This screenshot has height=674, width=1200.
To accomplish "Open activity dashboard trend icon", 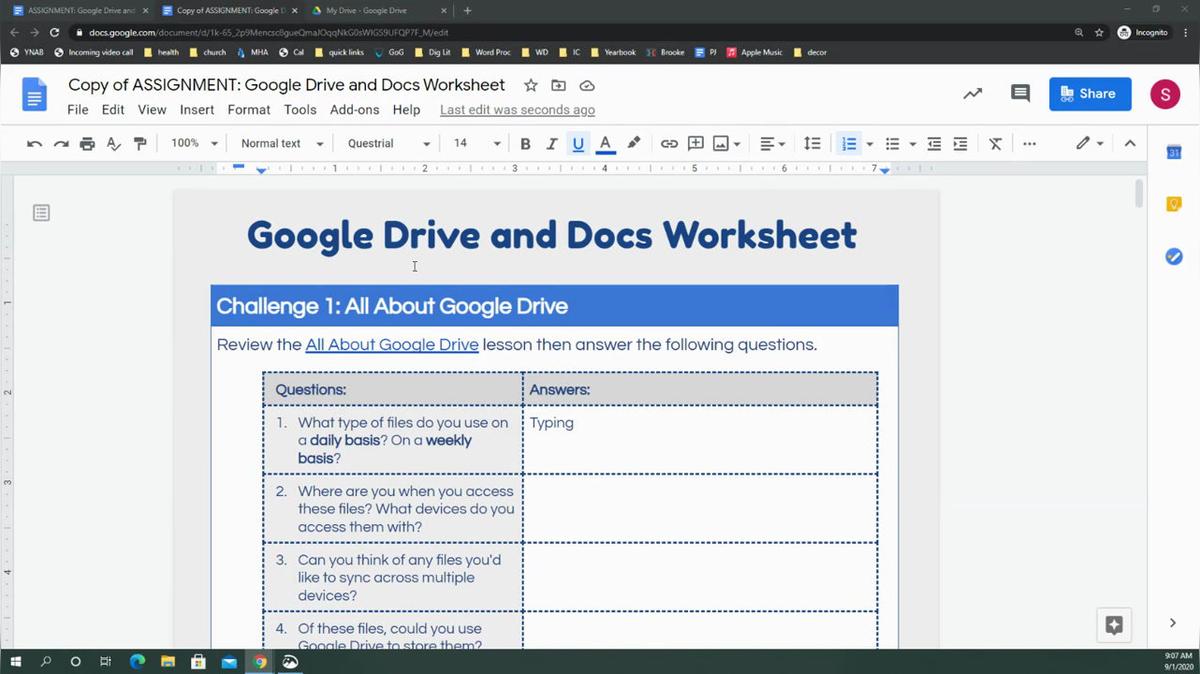I will (x=972, y=93).
